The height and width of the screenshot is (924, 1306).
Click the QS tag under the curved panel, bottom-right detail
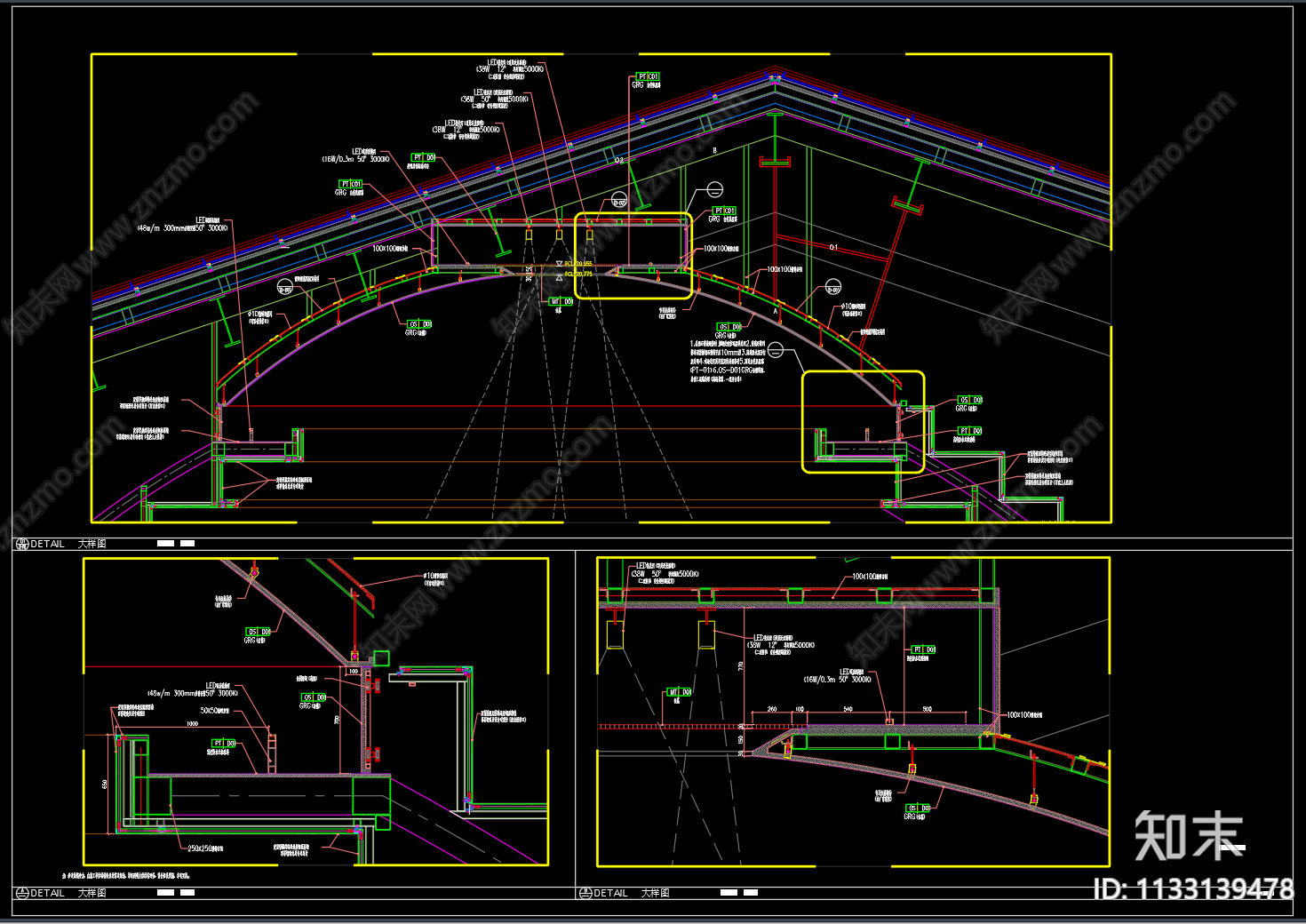click(x=919, y=808)
